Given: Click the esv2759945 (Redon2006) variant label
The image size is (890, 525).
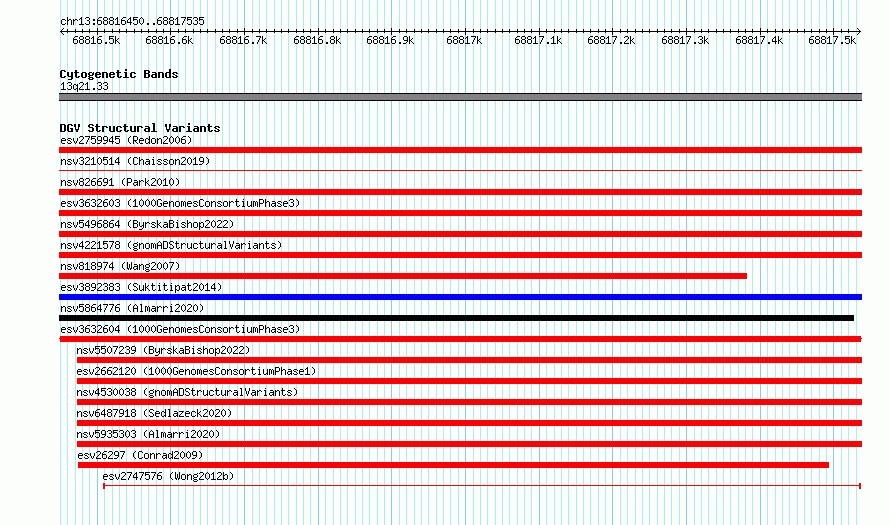Looking at the screenshot, I should (126, 140).
